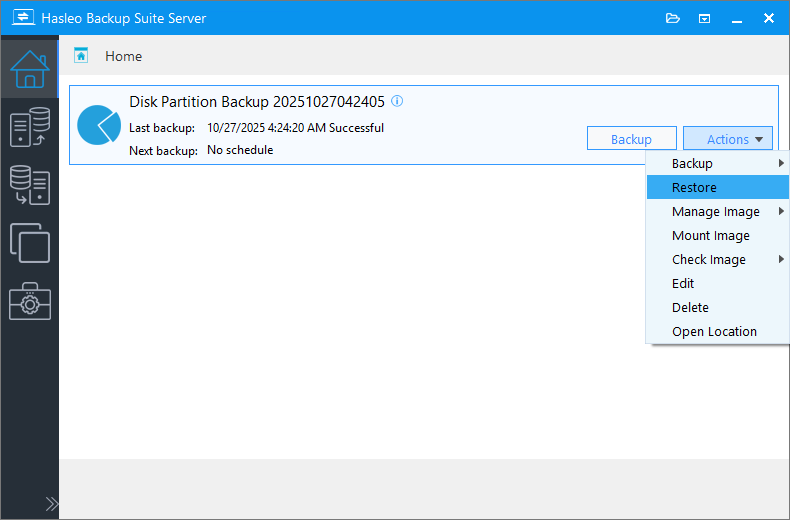This screenshot has height=520, width=790.
Task: Click the open folder icon in title bar
Action: click(673, 19)
